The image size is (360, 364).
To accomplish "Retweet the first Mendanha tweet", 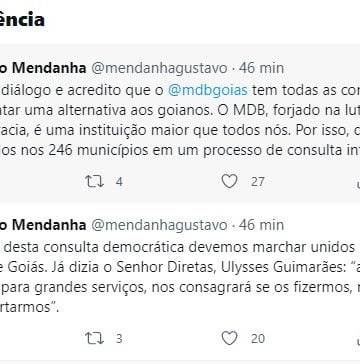I will [x=94, y=182].
